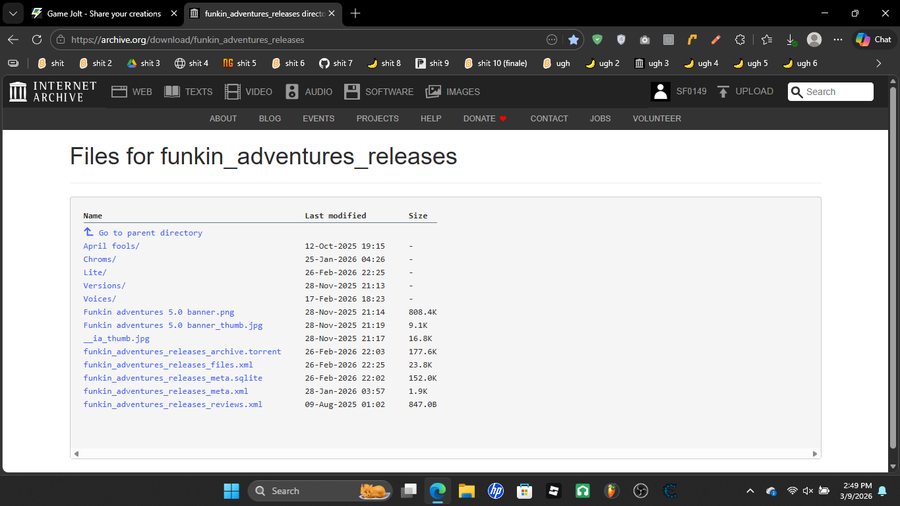This screenshot has height=506, width=900.
Task: Expand the bookmarks overflow chevron
Action: point(878,63)
